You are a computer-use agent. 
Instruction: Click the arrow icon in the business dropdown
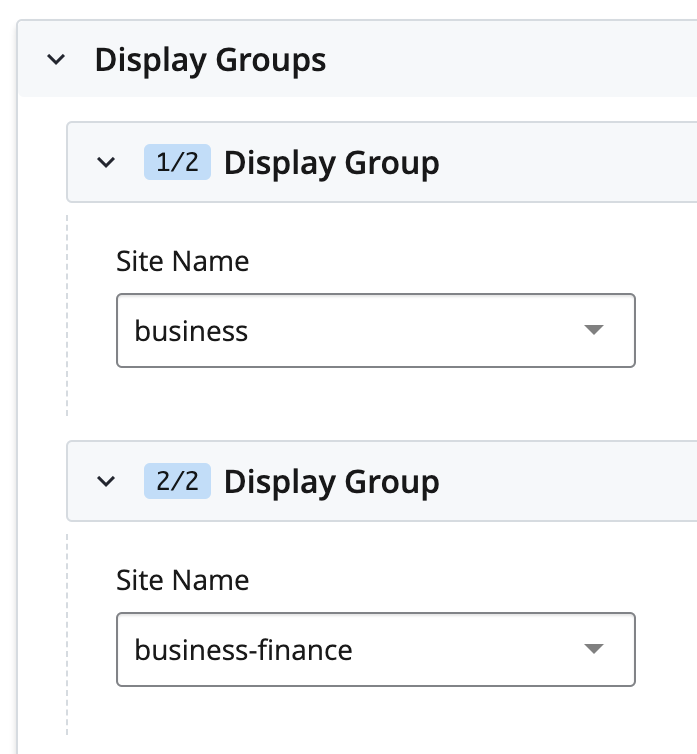[x=594, y=329]
